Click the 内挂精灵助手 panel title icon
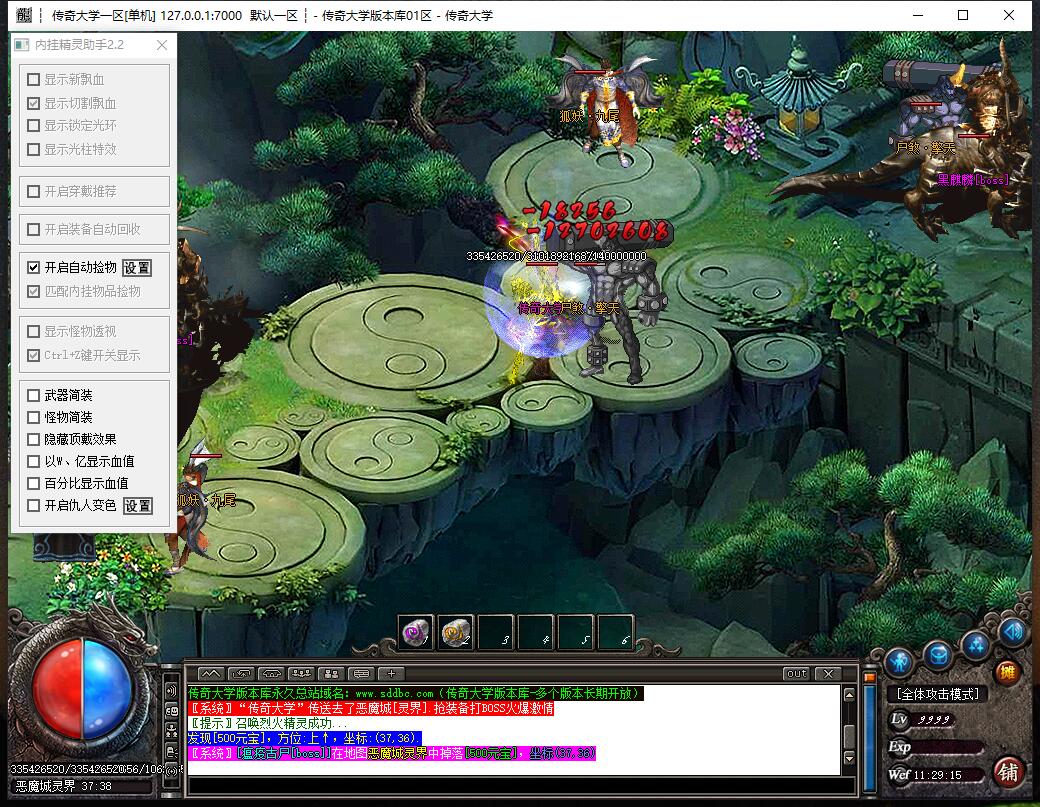 (22, 45)
